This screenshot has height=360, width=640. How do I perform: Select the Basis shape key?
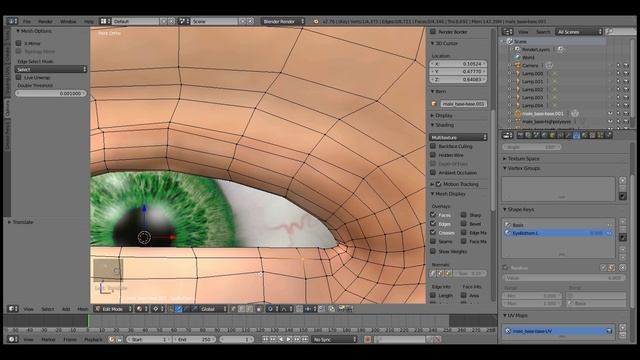pyautogui.click(x=559, y=225)
